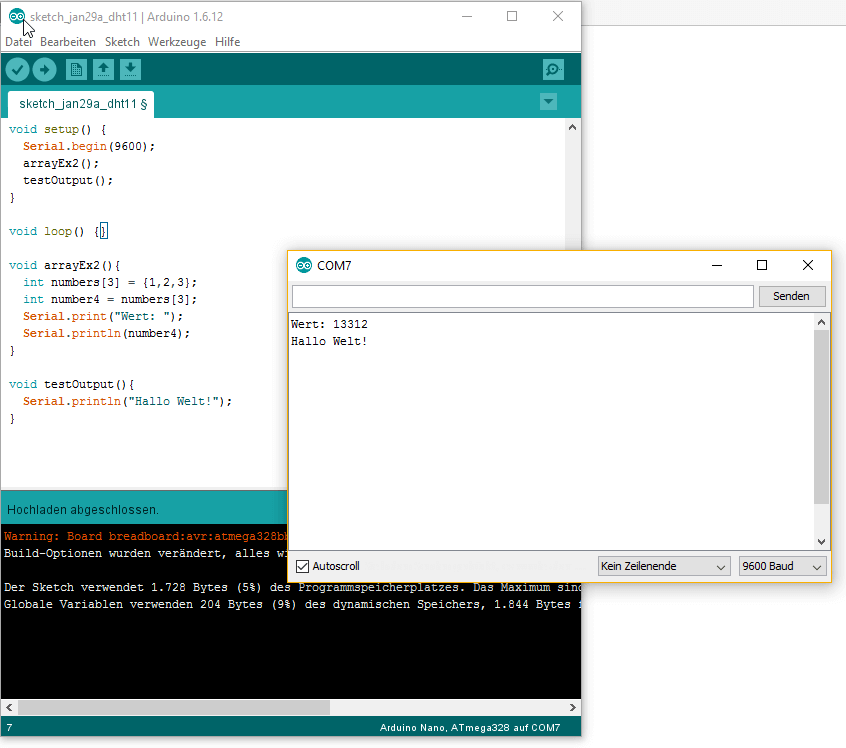Click the serial monitor scroll-down arrow
The width and height of the screenshot is (846, 748).
(x=821, y=541)
